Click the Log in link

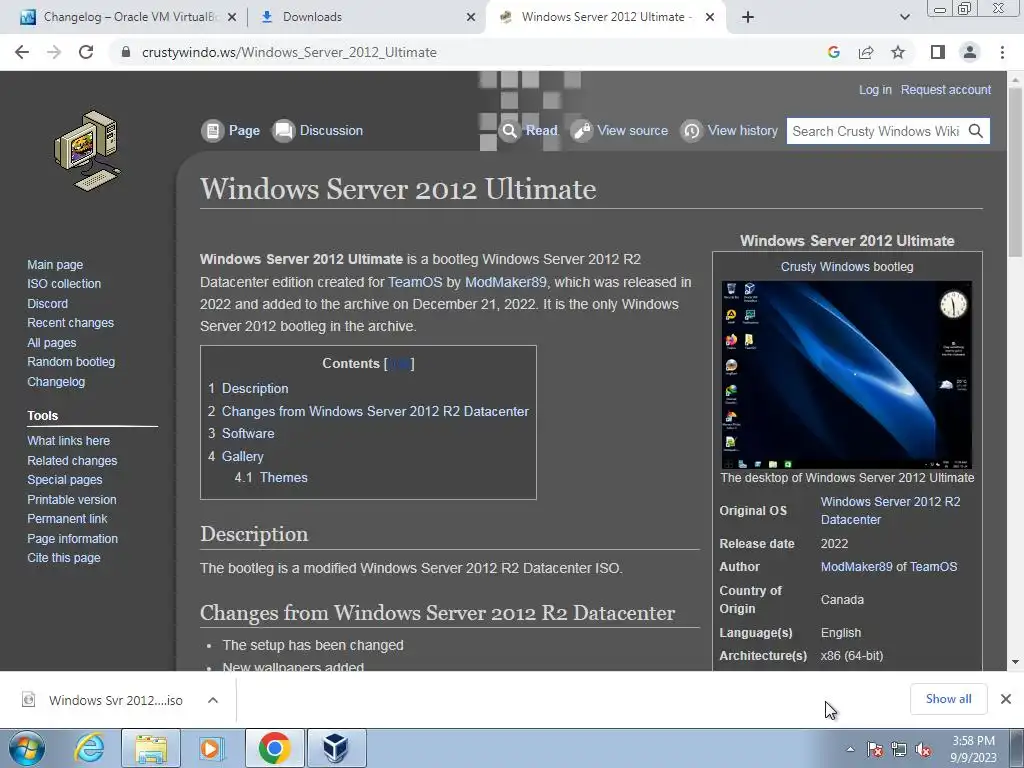point(875,89)
